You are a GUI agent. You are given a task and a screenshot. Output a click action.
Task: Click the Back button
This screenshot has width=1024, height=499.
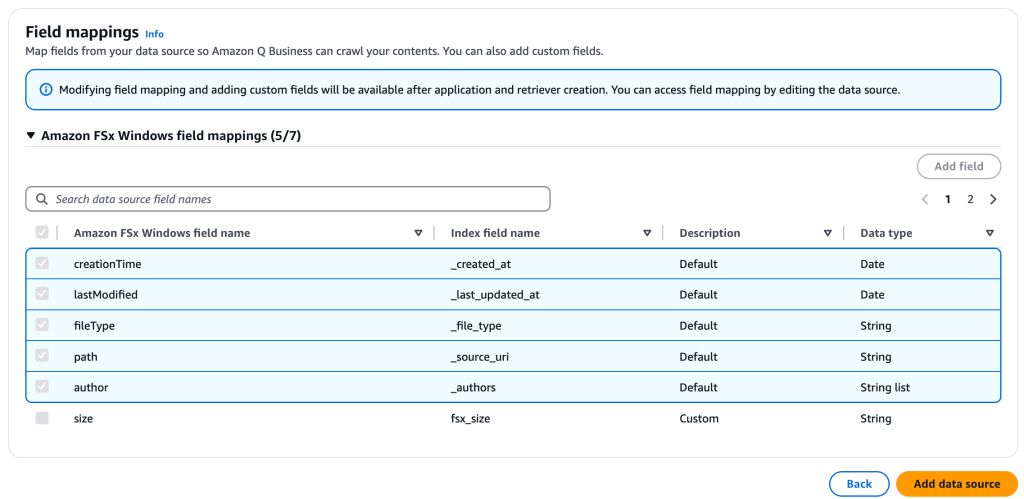859,484
